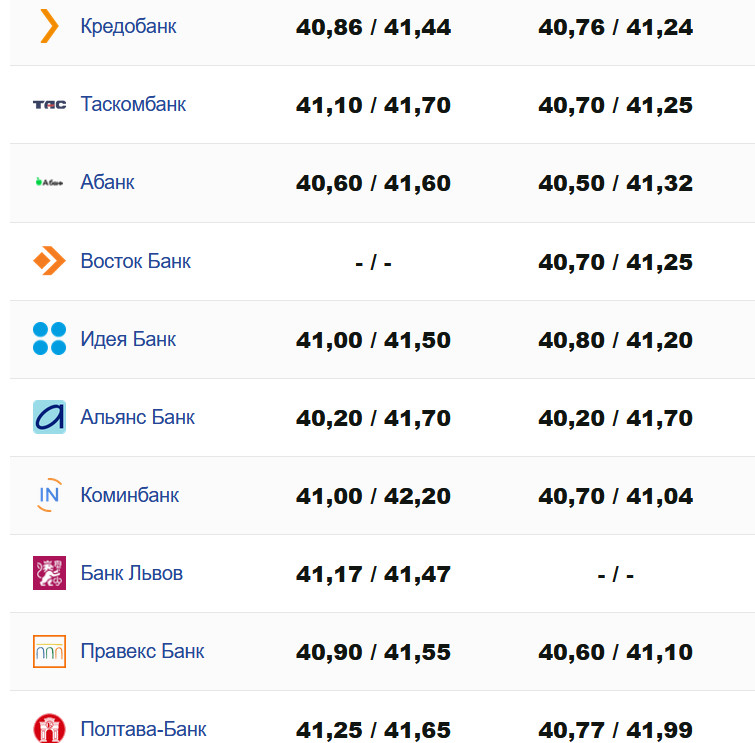Visit the Коминбанк link

[x=129, y=495]
